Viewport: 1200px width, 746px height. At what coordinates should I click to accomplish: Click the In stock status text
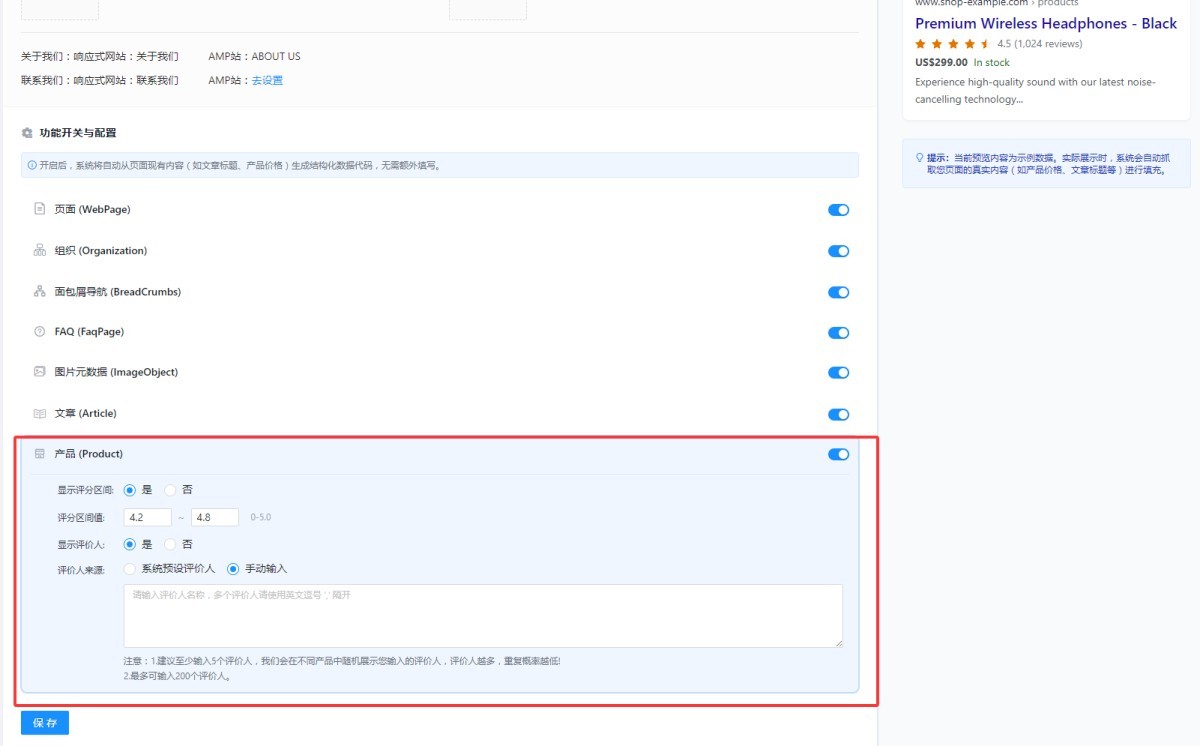tap(992, 62)
